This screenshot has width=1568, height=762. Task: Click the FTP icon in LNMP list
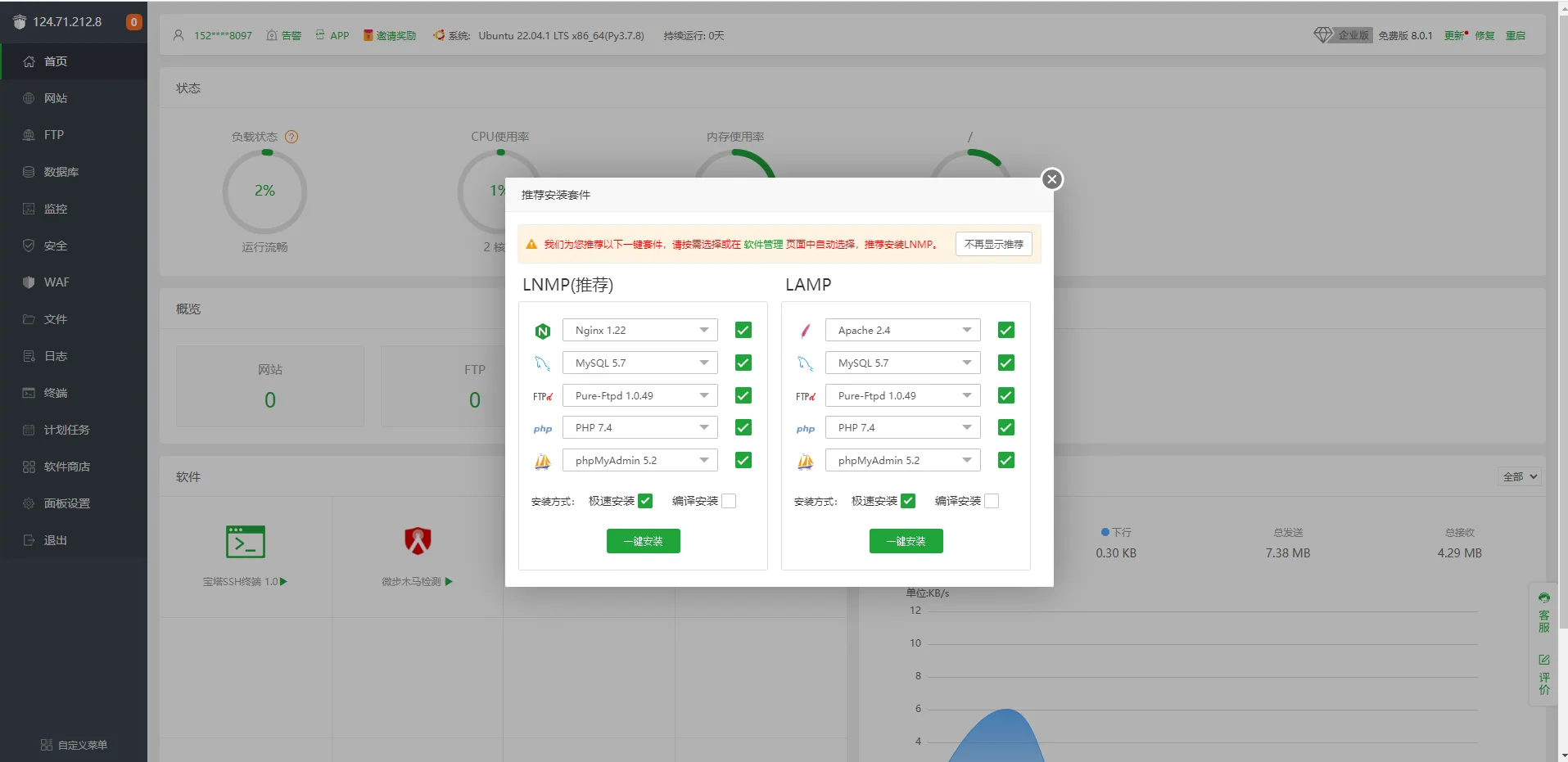[542, 396]
